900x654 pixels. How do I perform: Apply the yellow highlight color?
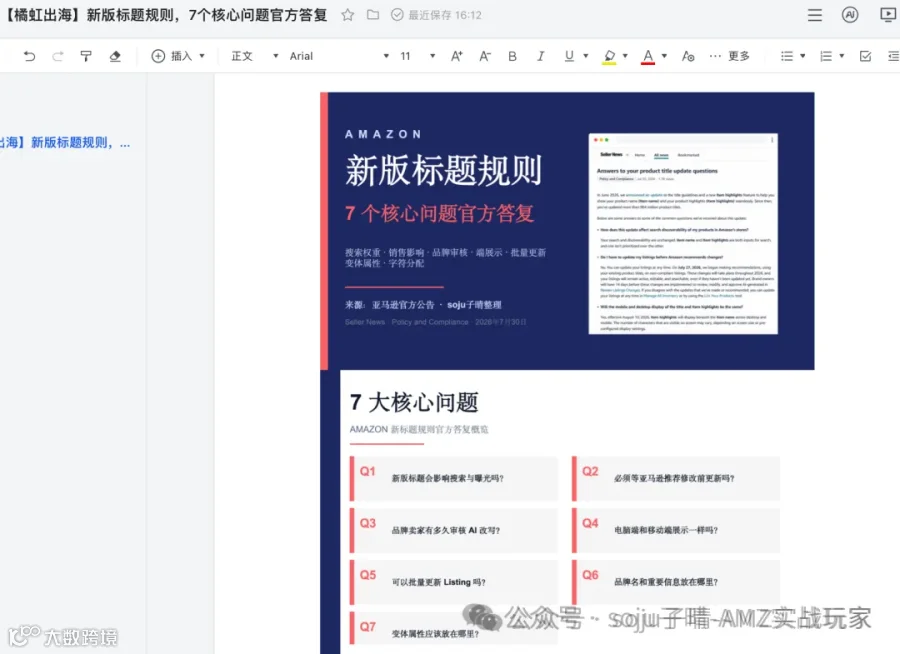pos(609,56)
